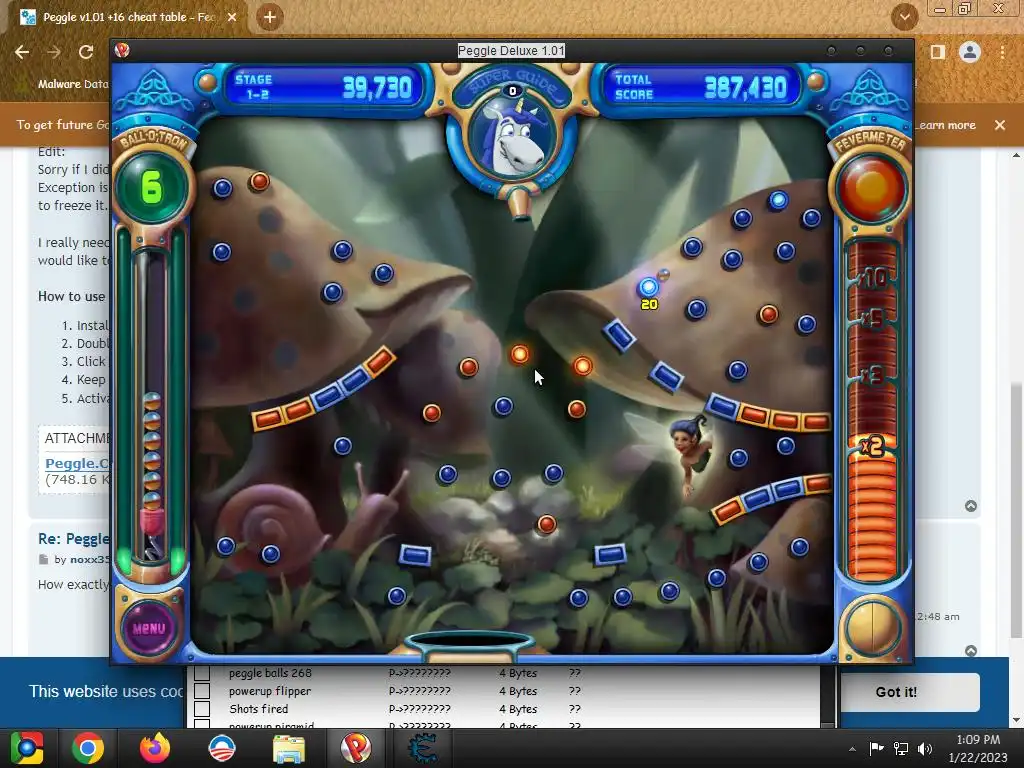This screenshot has height=768, width=1024.
Task: Open the Action Center flag icon
Action: (876, 749)
